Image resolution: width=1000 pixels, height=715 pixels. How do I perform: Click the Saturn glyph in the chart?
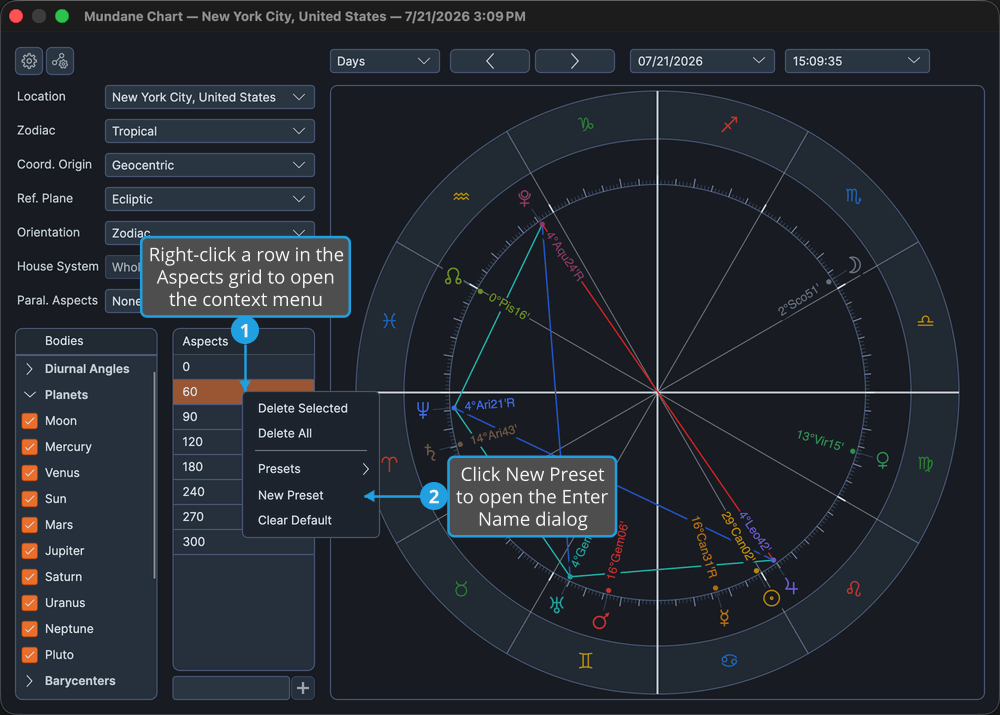[430, 452]
